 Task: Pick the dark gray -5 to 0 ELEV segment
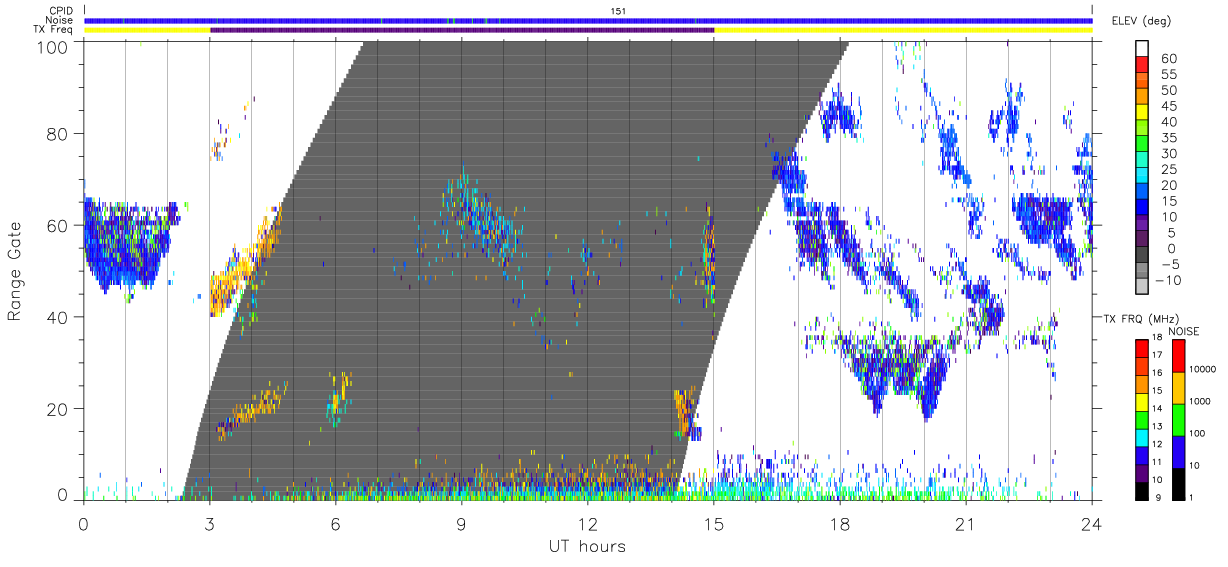pyautogui.click(x=1143, y=256)
